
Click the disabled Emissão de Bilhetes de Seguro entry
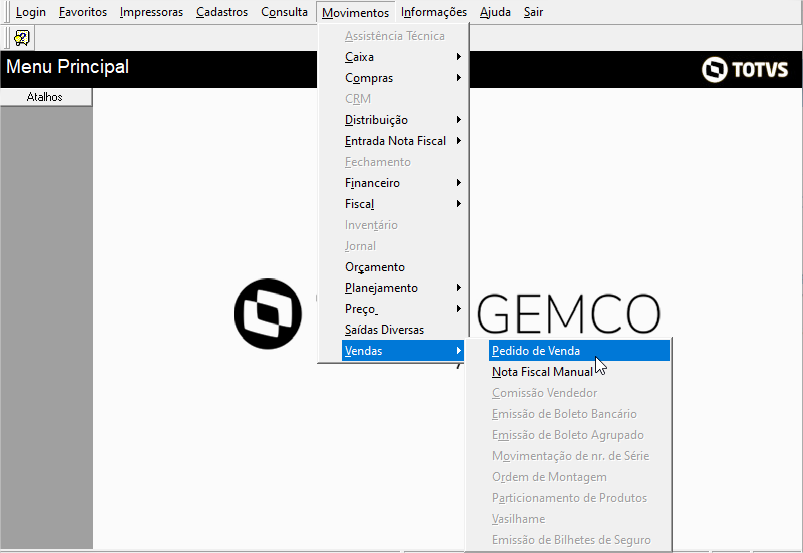(579, 540)
